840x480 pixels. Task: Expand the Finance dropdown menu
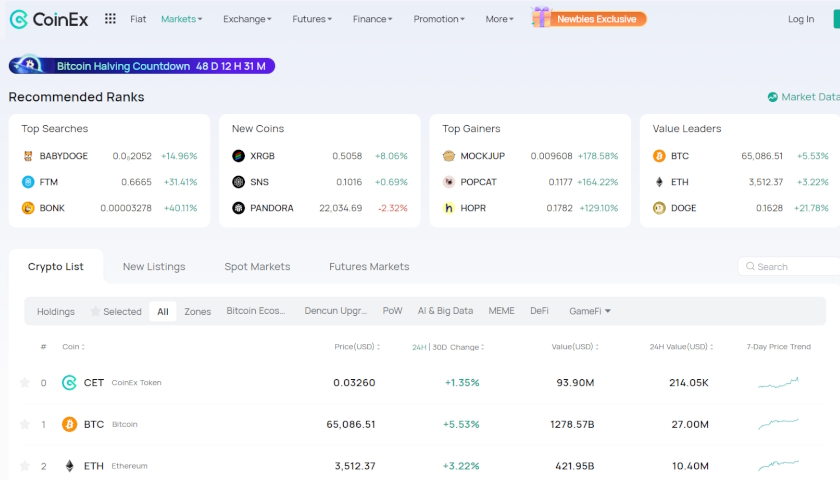coord(372,19)
